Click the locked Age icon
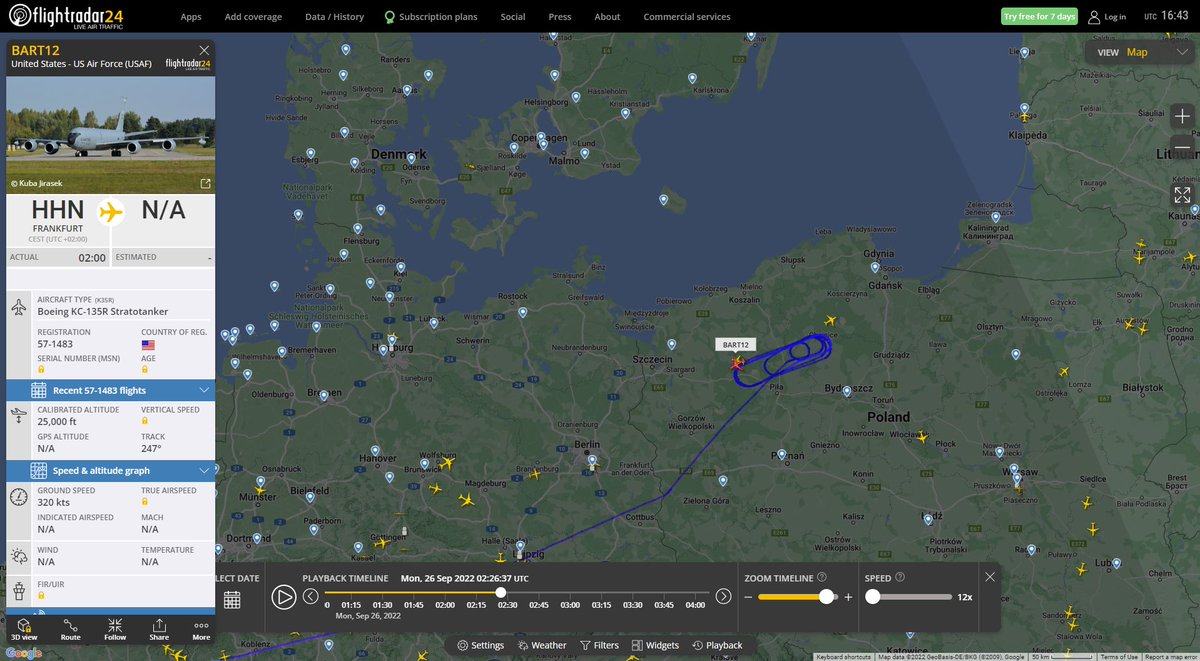Image resolution: width=1200 pixels, height=661 pixels. coord(146,369)
